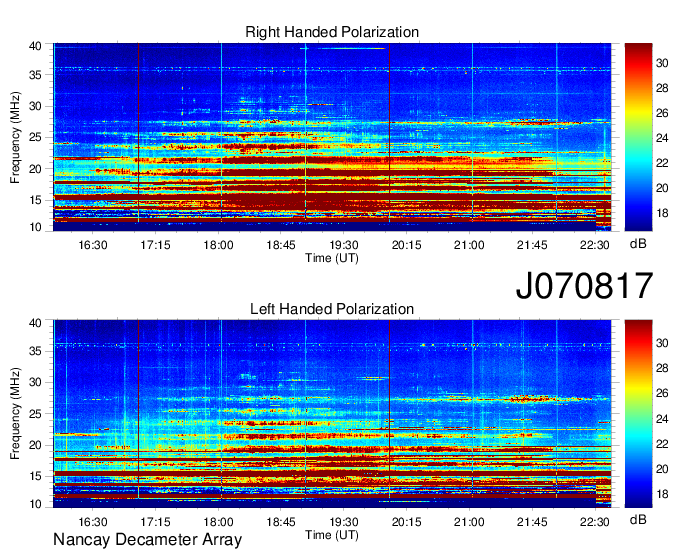Click the 10 MHz frequency tick on the bottom plot

[x=35, y=504]
